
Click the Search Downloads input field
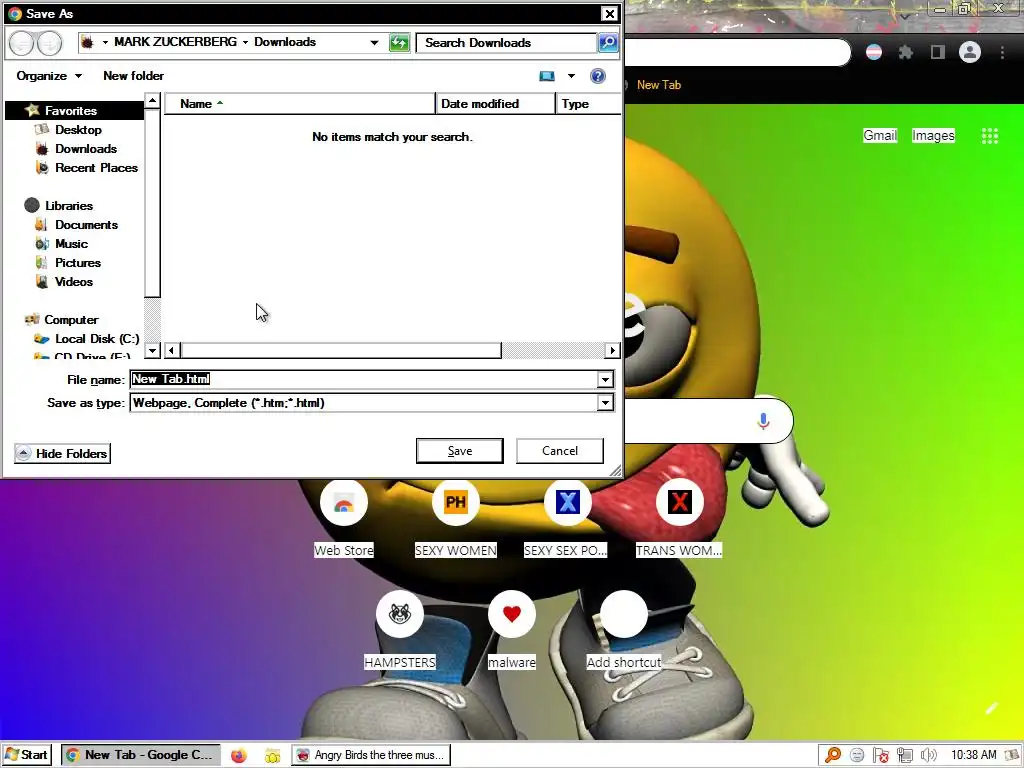pyautogui.click(x=506, y=43)
